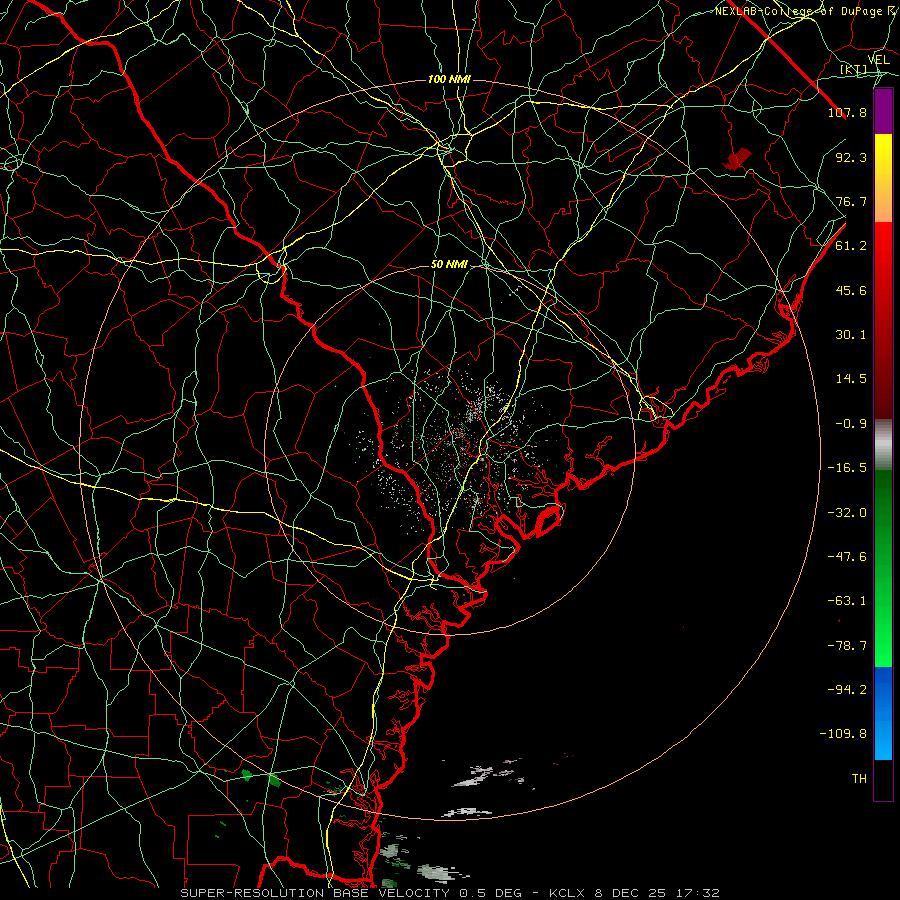Screen dimensions: 900x900
Task: Click the 100 NMI range ring label
Action: (x=449, y=79)
